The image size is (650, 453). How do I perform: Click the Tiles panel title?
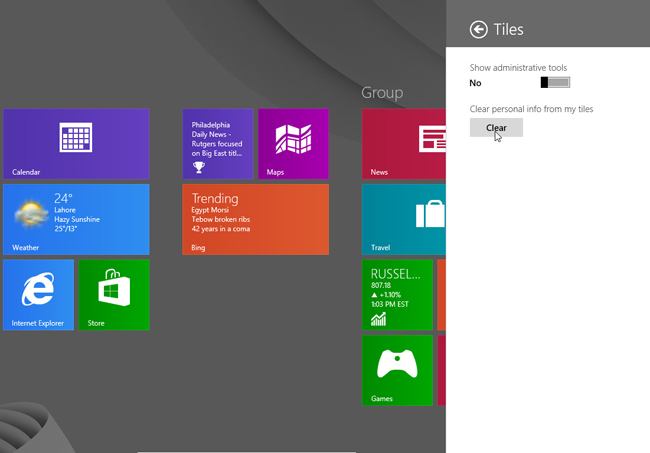pos(509,30)
